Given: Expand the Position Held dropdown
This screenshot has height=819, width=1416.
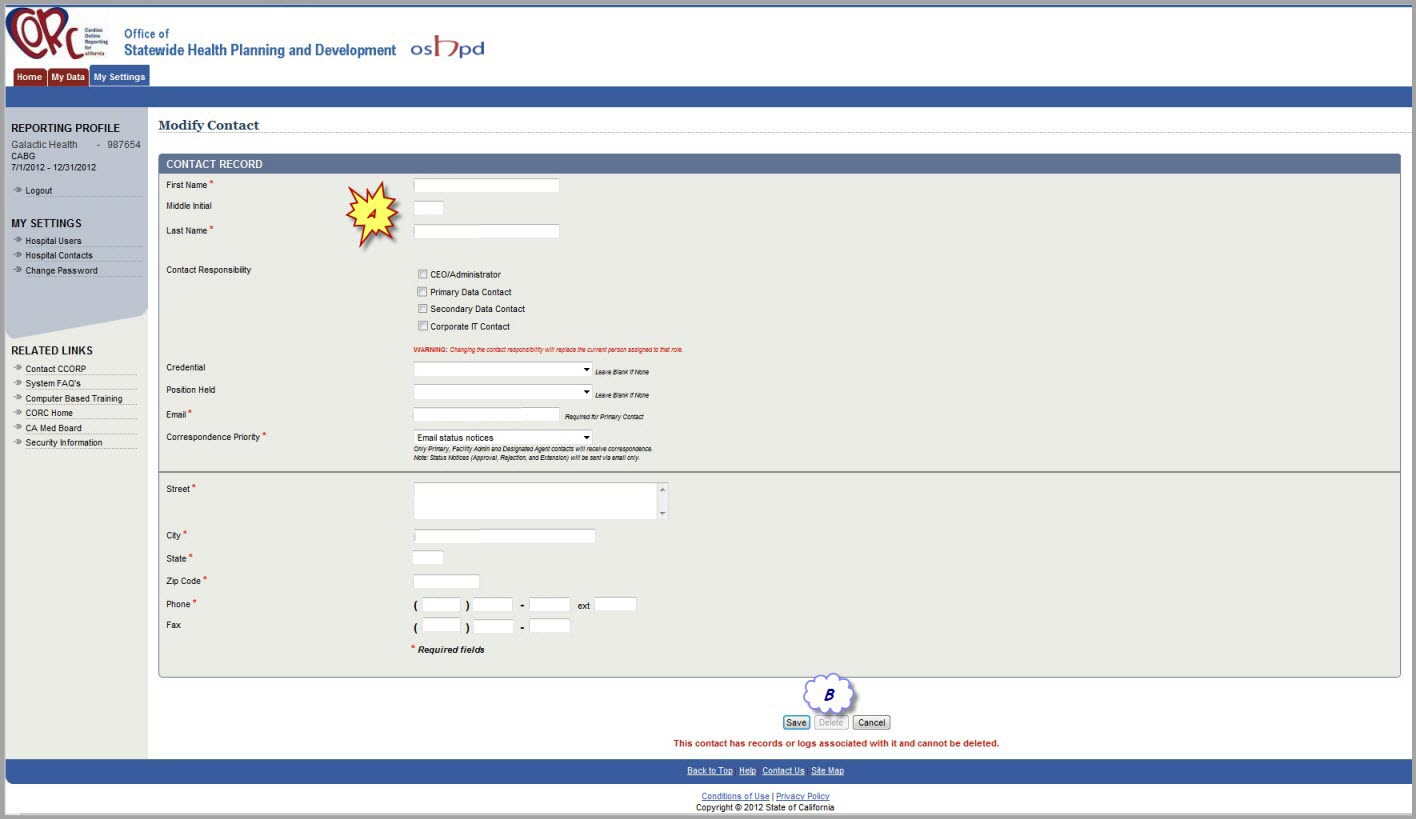Looking at the screenshot, I should coord(503,392).
